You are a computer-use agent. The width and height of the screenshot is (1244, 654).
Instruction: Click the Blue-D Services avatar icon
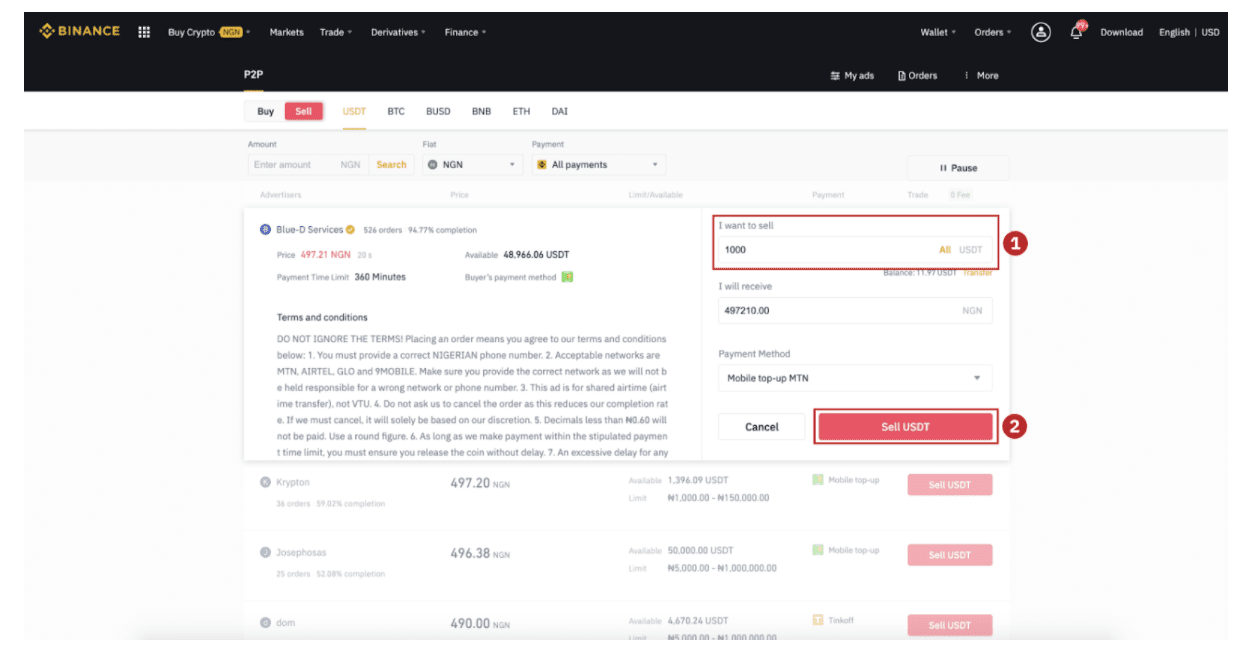point(266,230)
